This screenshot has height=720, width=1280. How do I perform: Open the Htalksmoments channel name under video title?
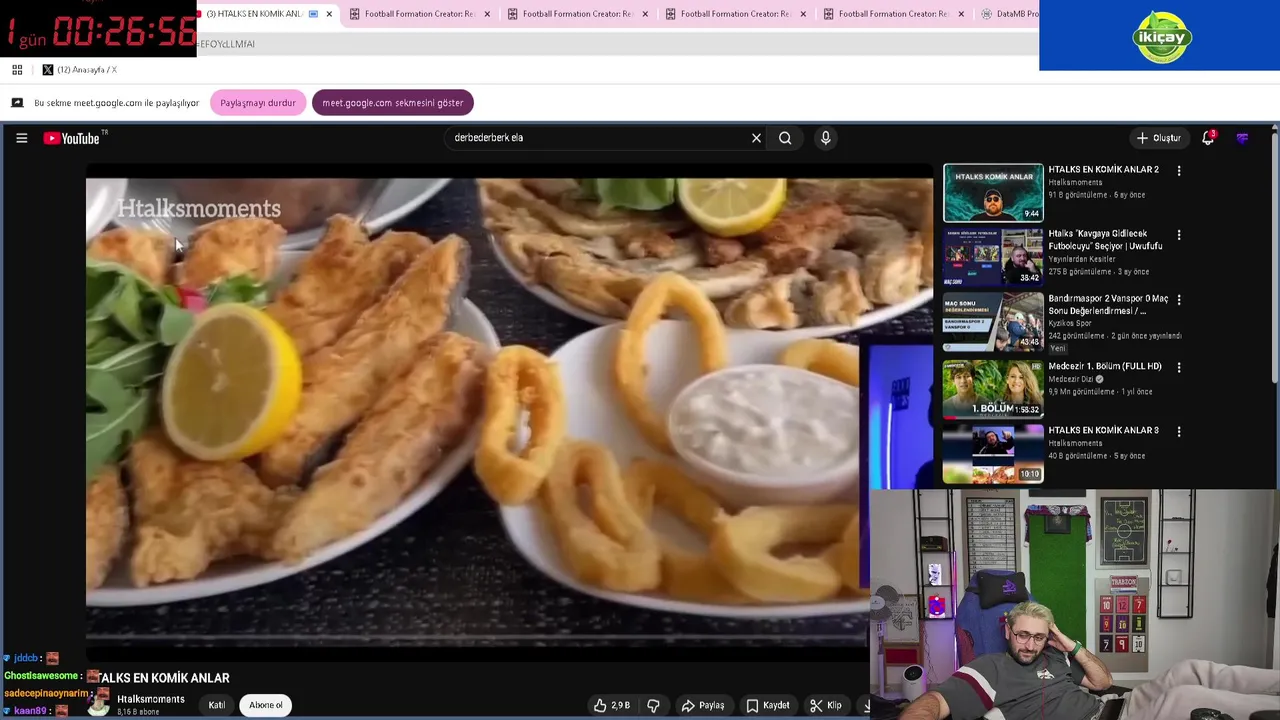(x=151, y=699)
